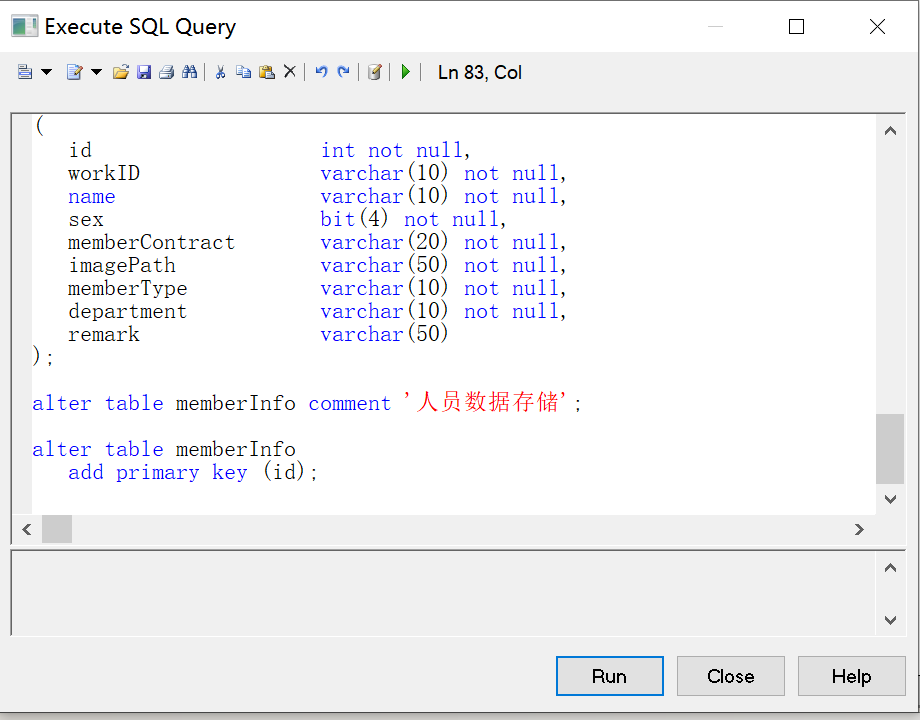Expand the external editor dropdown arrow
Screen dimensions: 920x720
coord(96,72)
